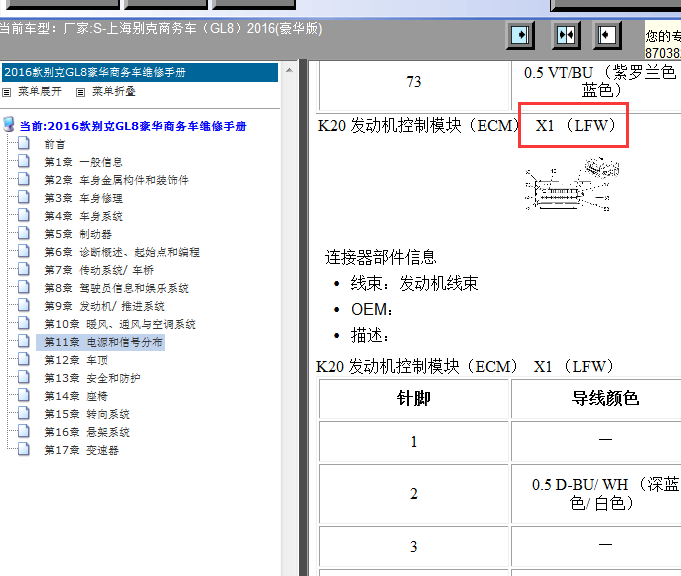The width and height of the screenshot is (681, 576).
Task: Open 第17章 变速器
Action: tap(82, 450)
